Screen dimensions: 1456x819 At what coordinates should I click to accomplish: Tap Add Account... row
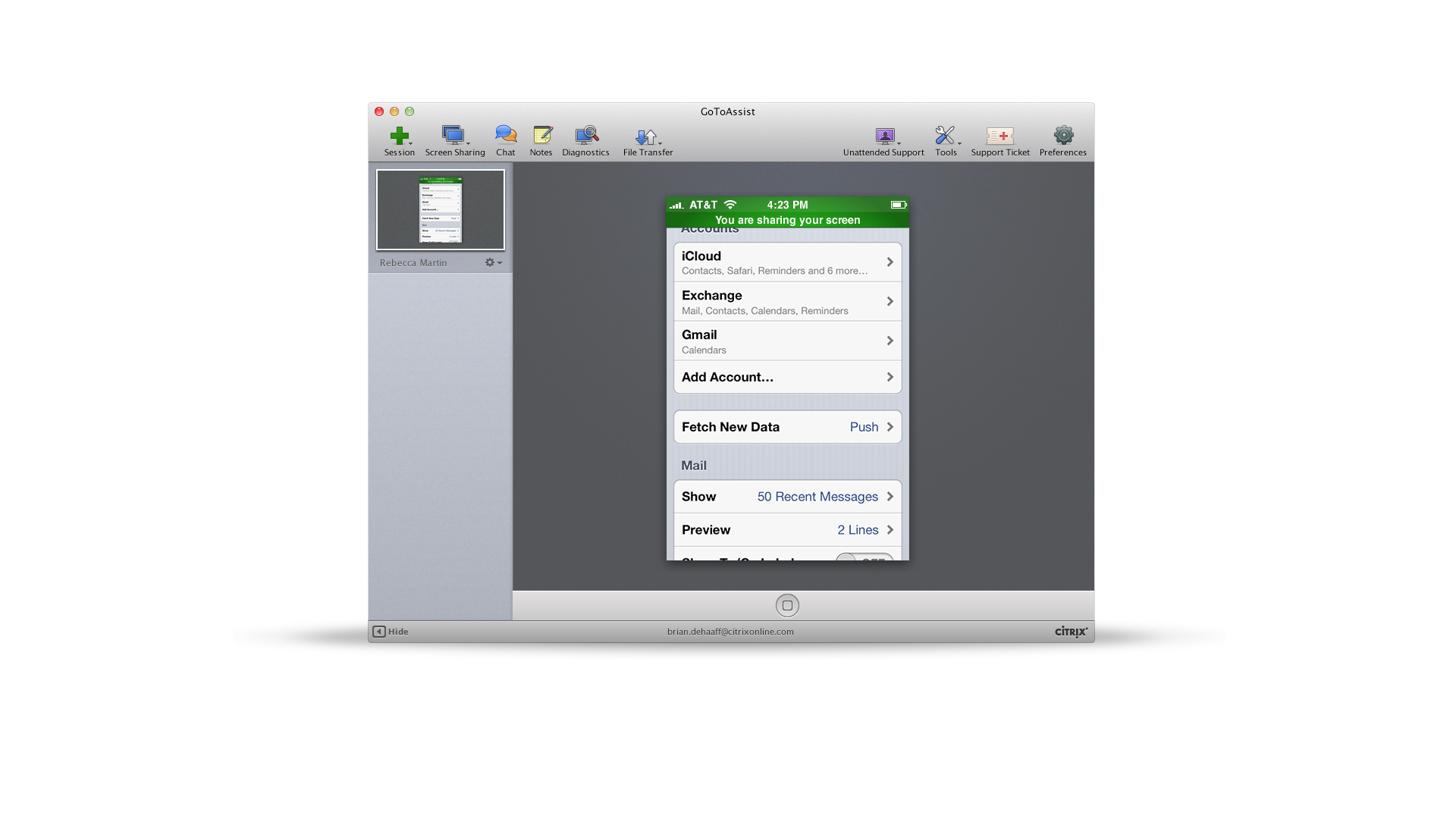click(787, 377)
